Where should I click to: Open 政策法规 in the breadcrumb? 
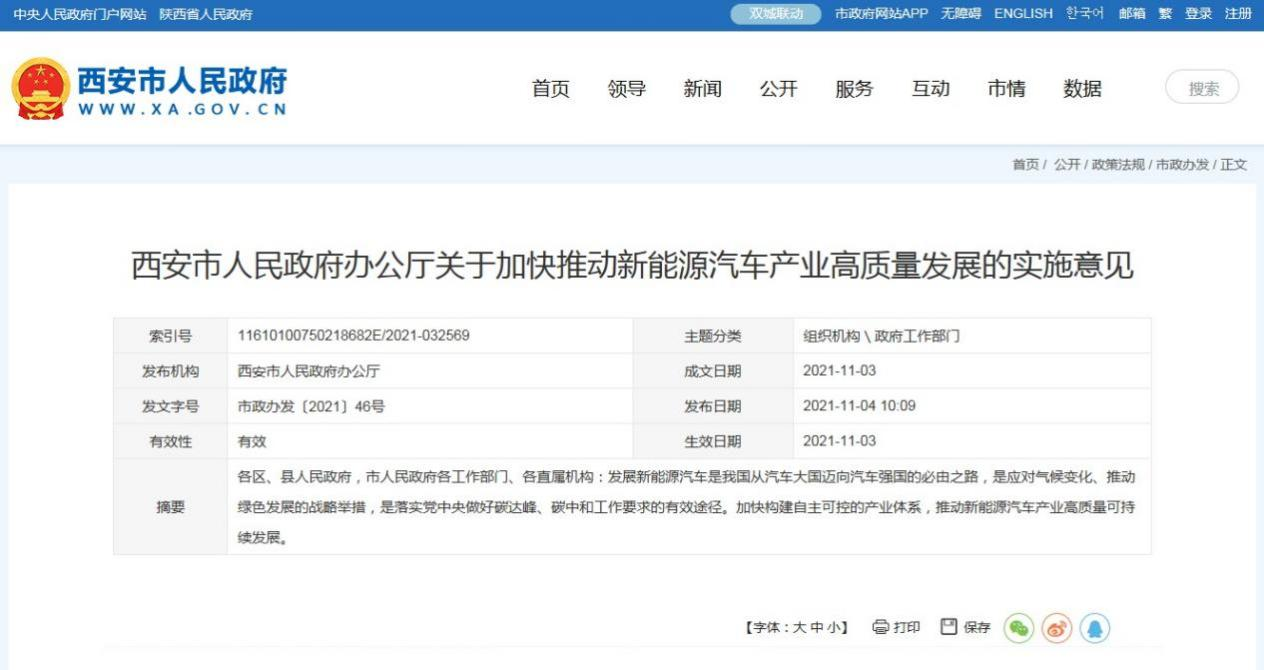1118,165
